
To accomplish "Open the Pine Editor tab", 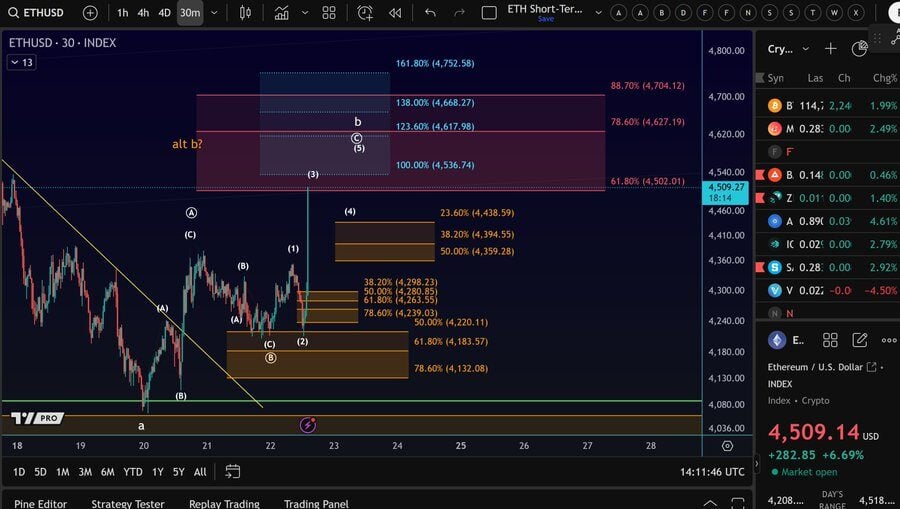I will [x=40, y=503].
